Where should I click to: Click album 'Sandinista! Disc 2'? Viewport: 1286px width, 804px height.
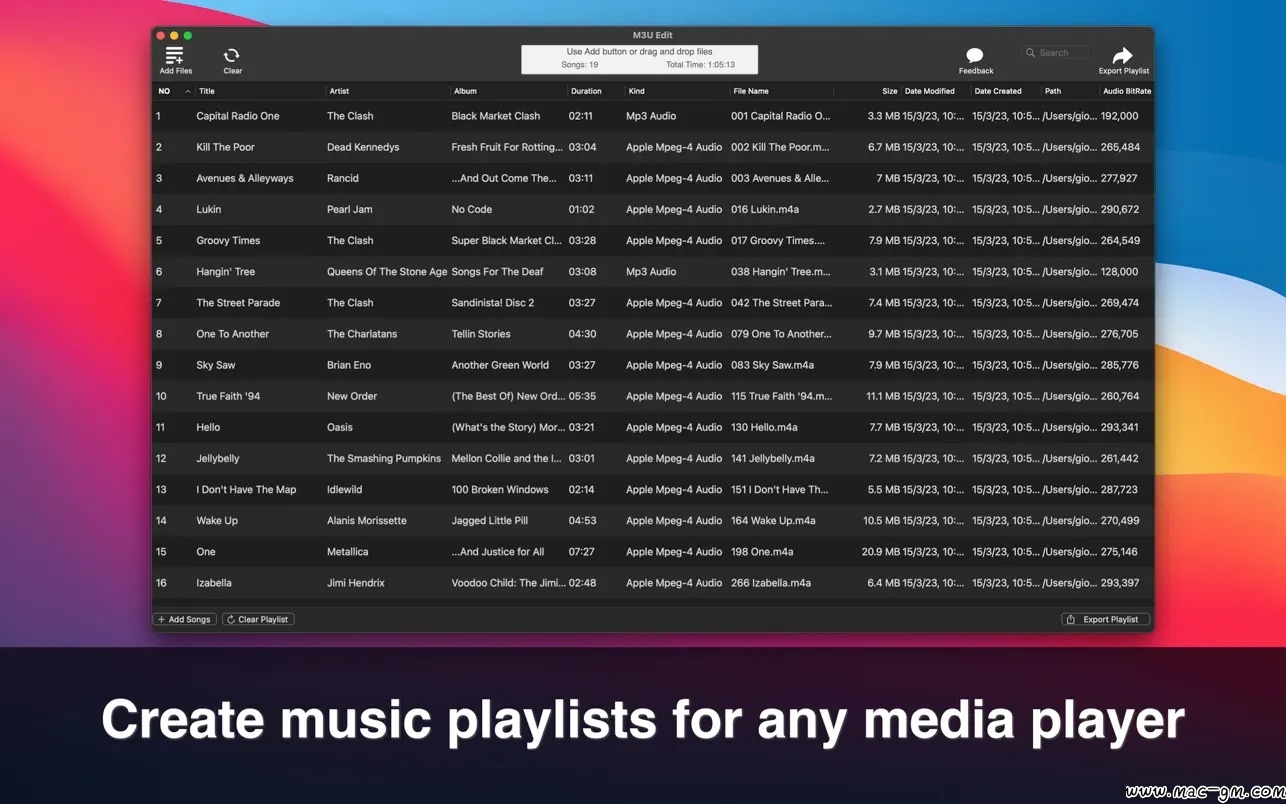493,303
